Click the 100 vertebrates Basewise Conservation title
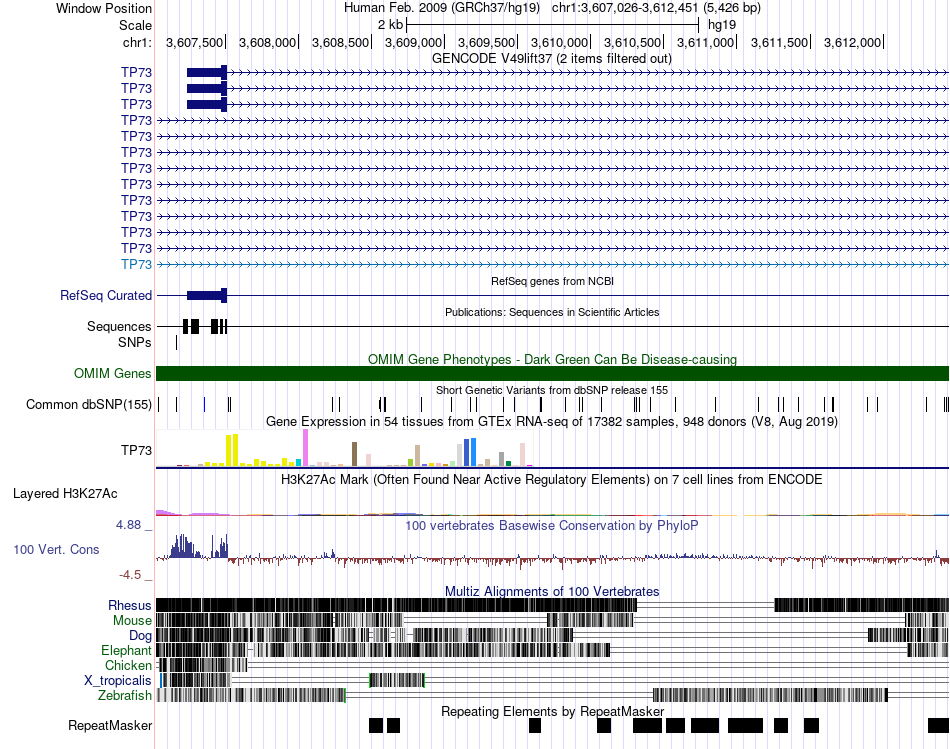Viewport: 950px width, 749px height. [552, 525]
